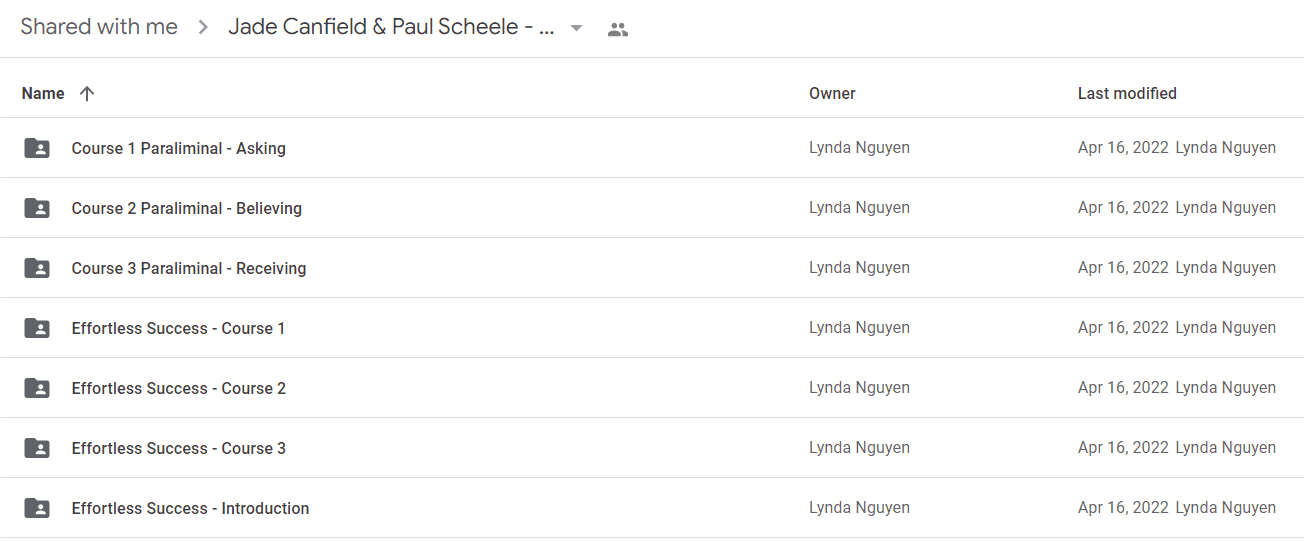This screenshot has height=541, width=1304.
Task: Click the folder icon next to Effortless Success - Course 1
Action: click(37, 328)
